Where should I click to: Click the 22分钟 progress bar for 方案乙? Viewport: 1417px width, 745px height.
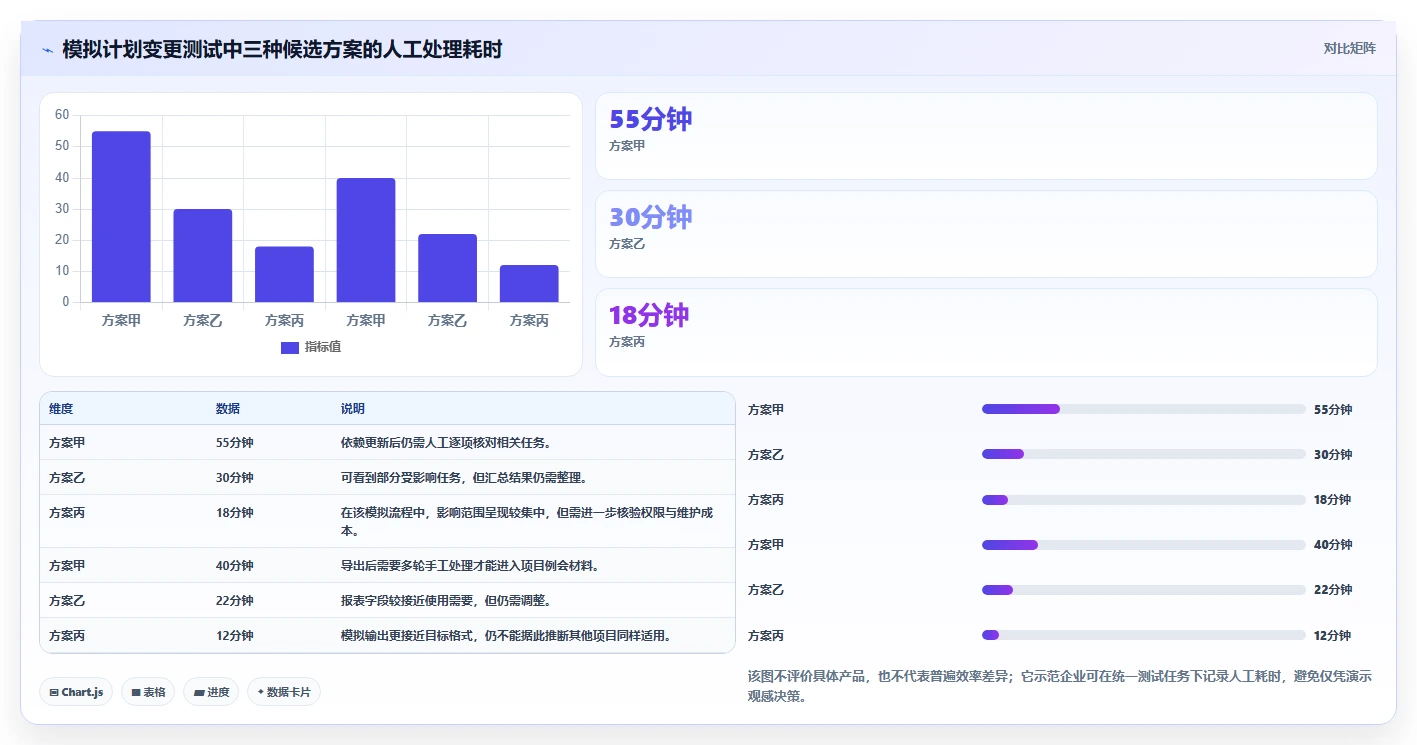1144,590
